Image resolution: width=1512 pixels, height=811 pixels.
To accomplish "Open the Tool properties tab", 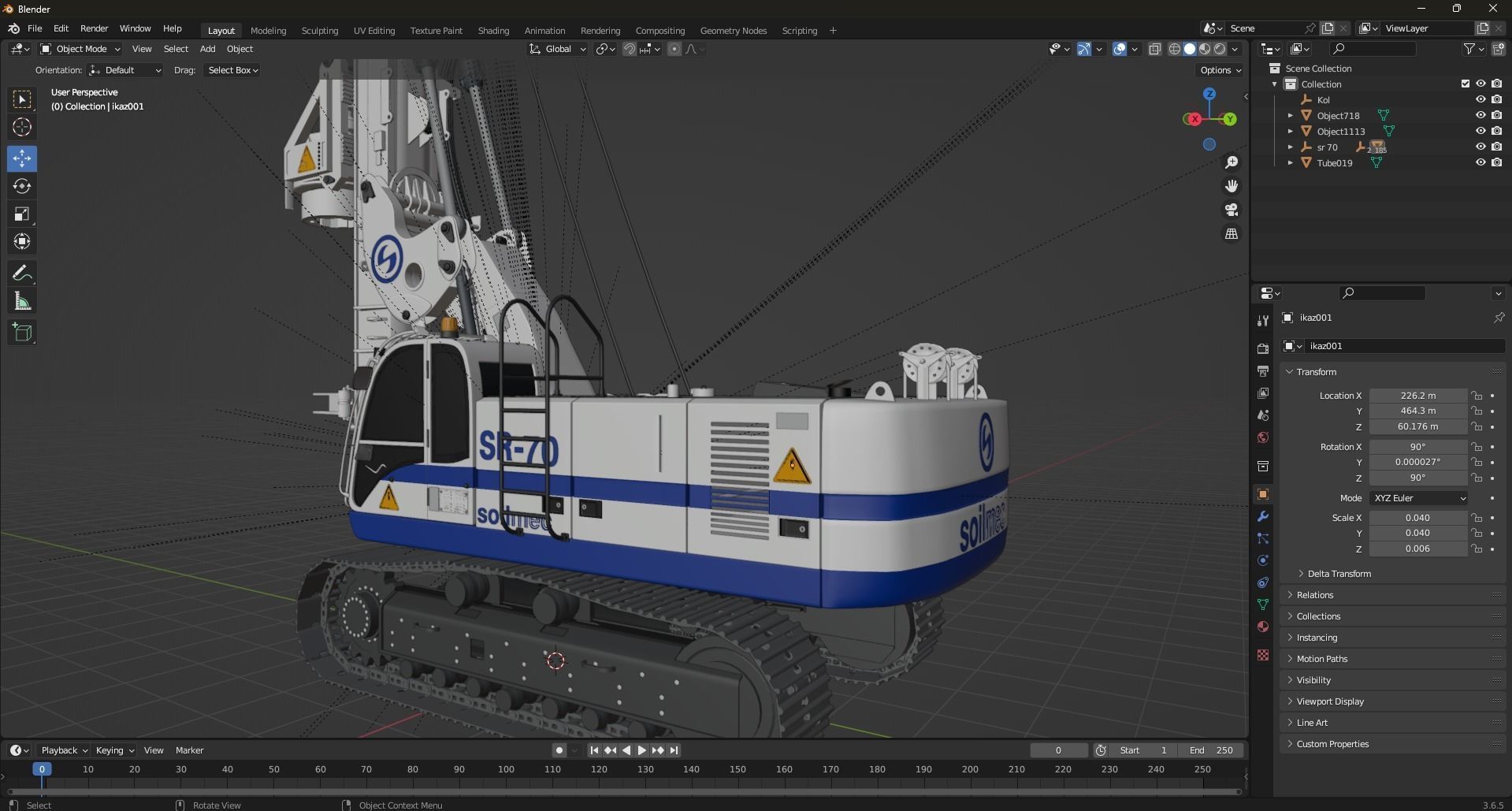I will coord(1263,320).
